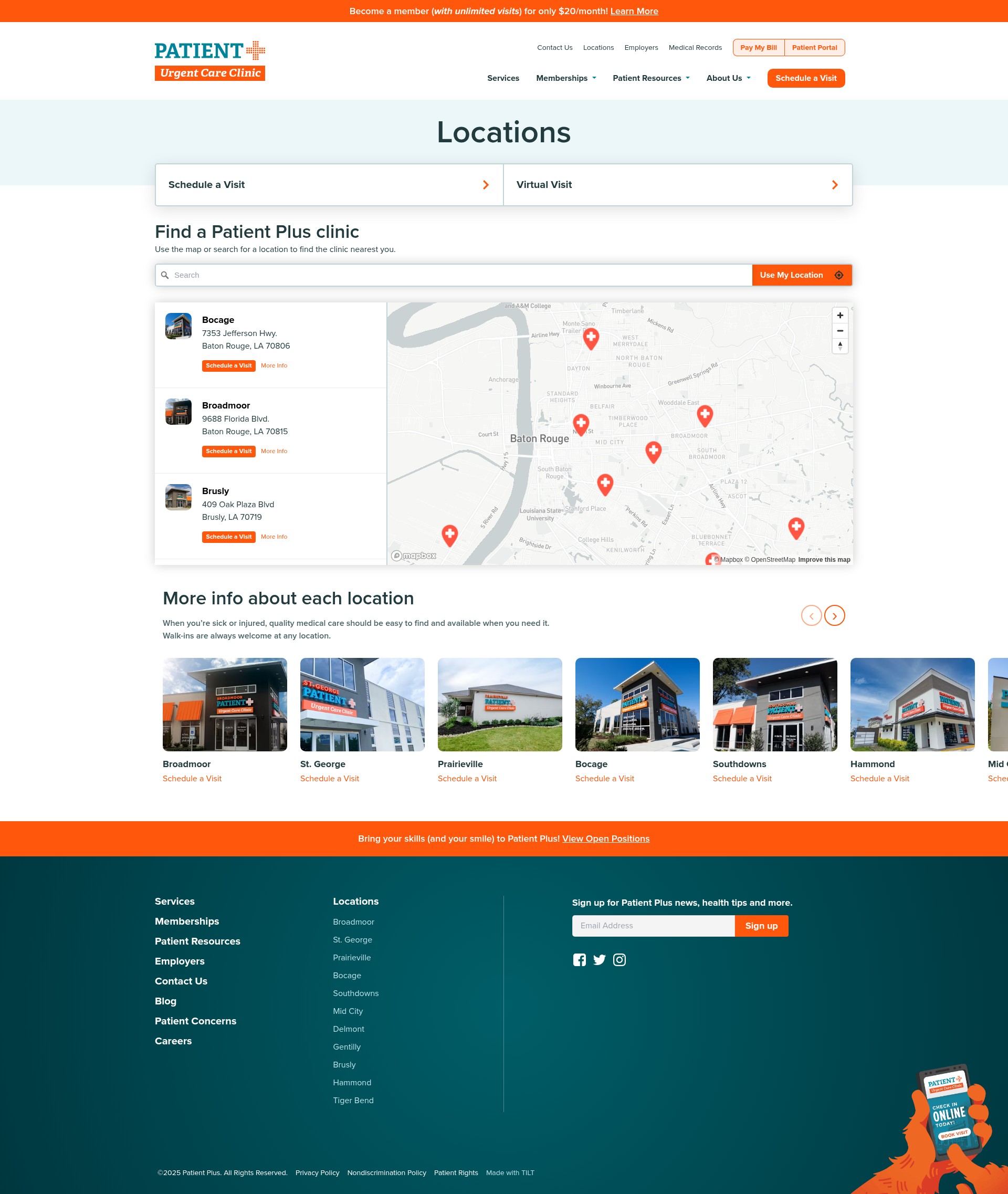Viewport: 1008px width, 1194px height.
Task: Reset map bearing to north
Action: 839,346
